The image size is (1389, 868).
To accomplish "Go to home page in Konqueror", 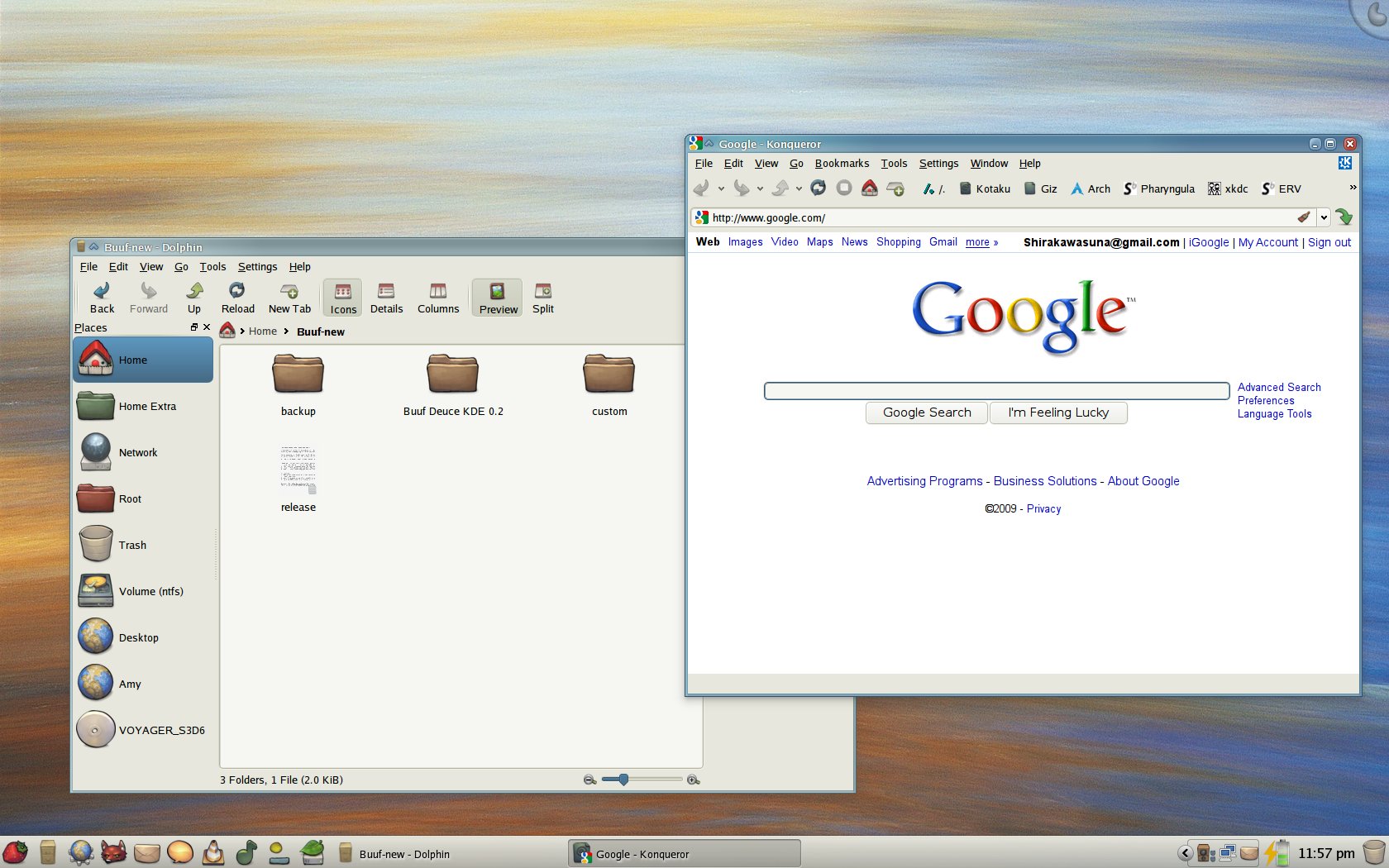I will [x=870, y=188].
